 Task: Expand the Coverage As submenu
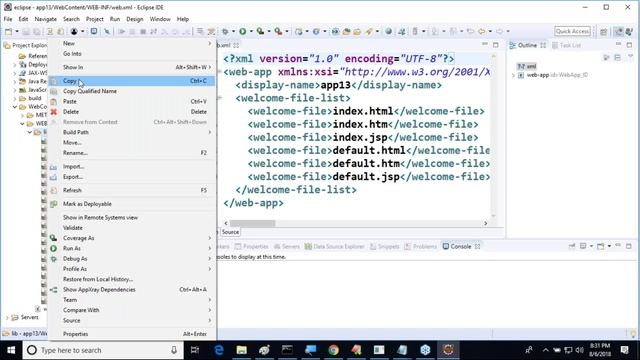pos(131,238)
